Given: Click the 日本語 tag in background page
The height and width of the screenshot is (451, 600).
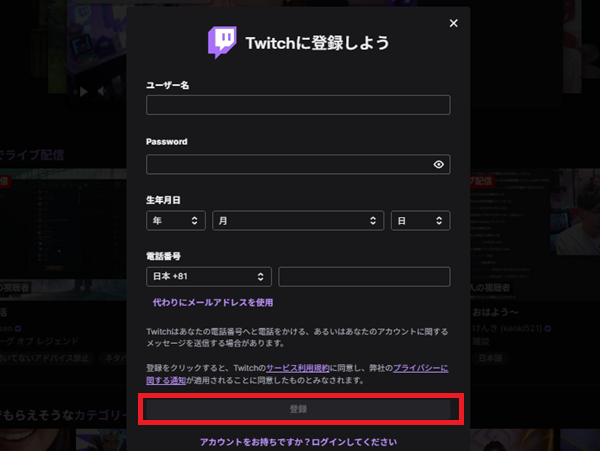Looking at the screenshot, I should click(490, 358).
